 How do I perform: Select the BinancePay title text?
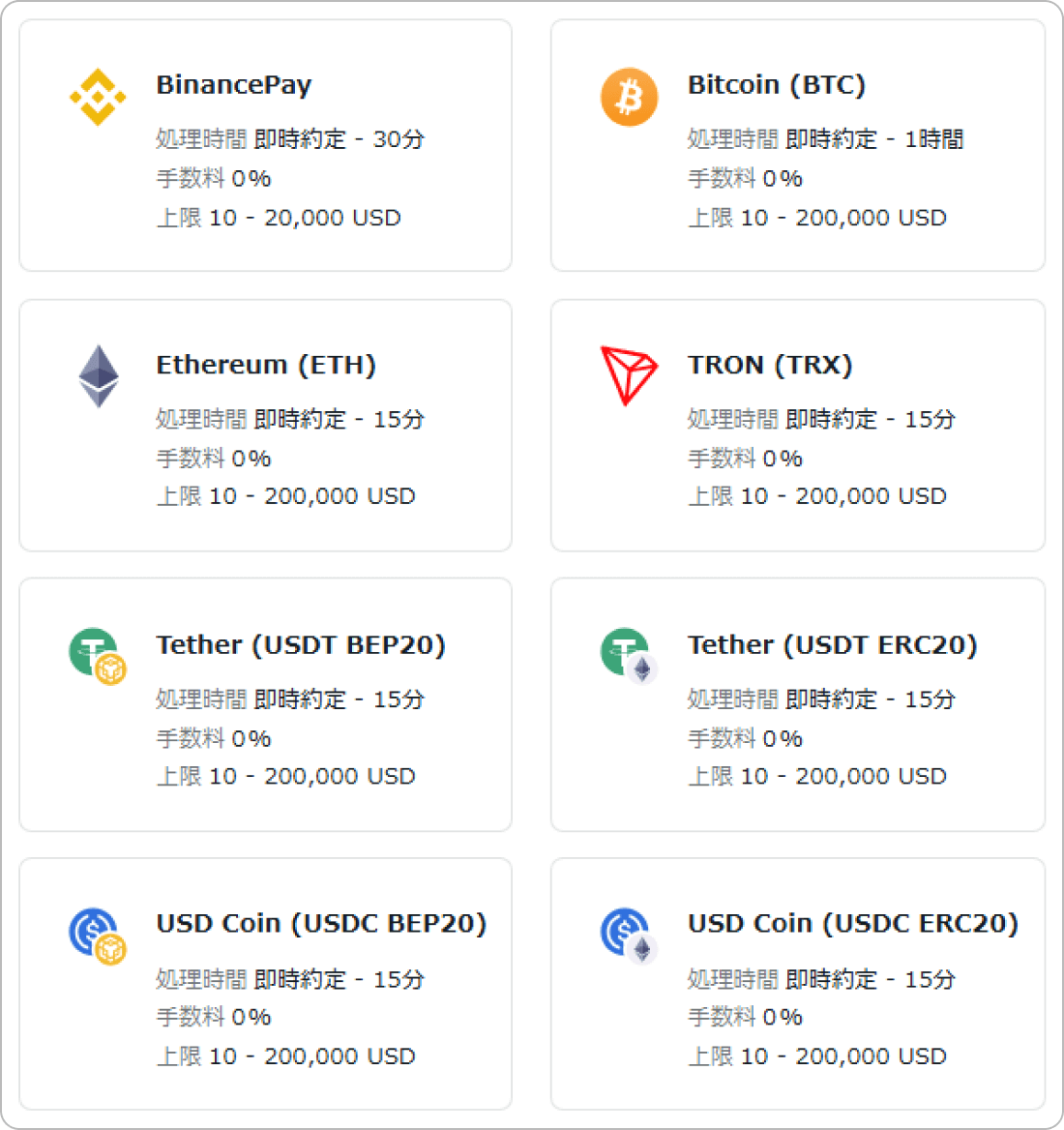pos(234,85)
